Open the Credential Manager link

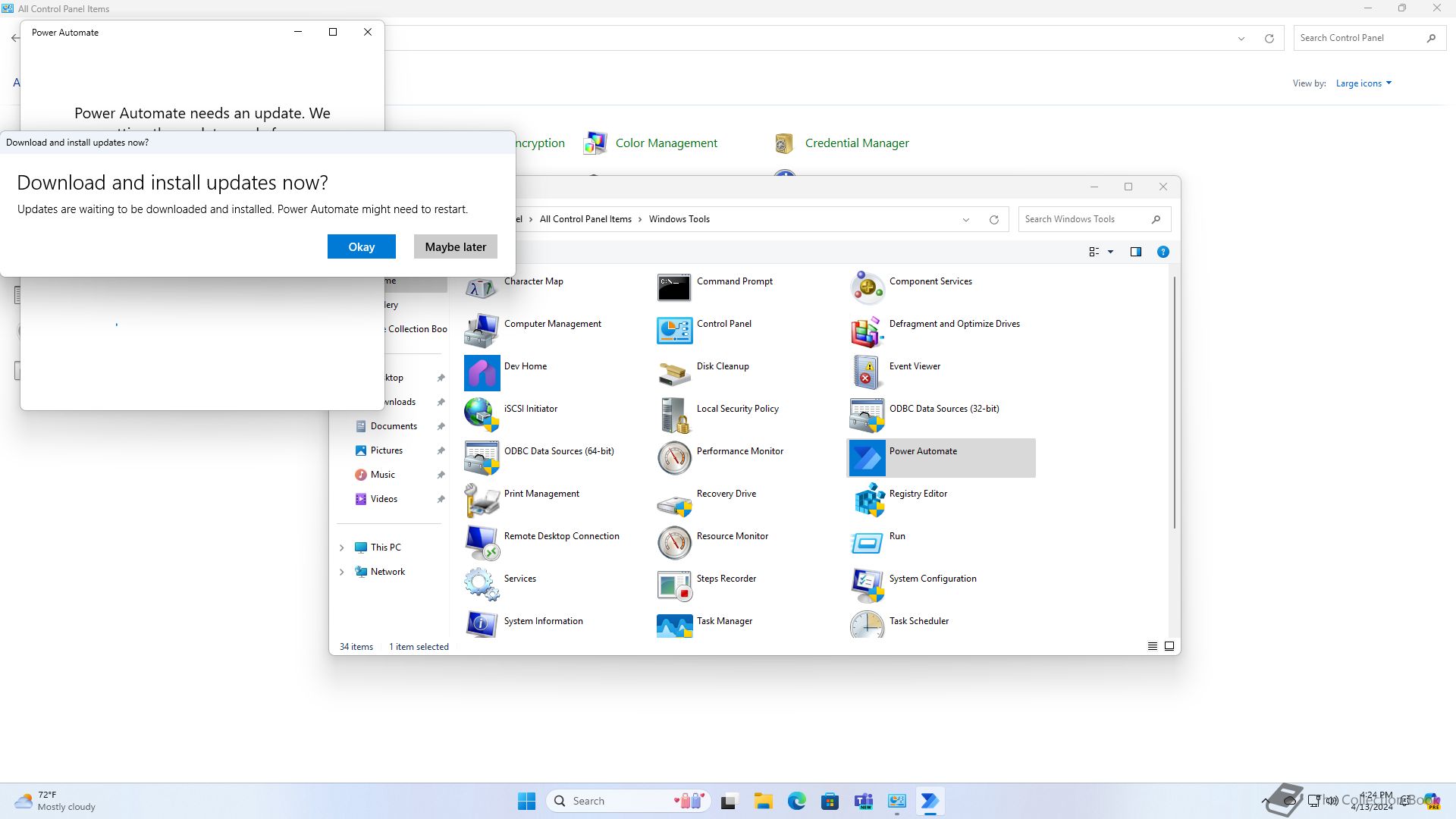pos(857,143)
